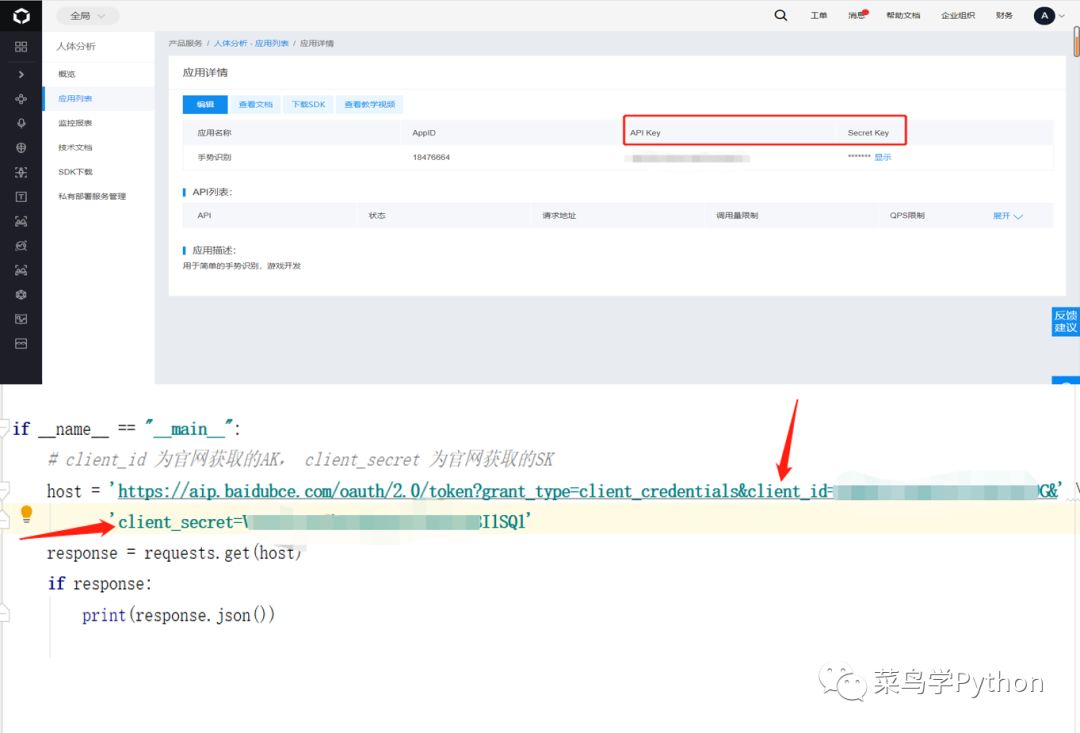Click the 下载SDK button
The width and height of the screenshot is (1080, 733).
(308, 105)
